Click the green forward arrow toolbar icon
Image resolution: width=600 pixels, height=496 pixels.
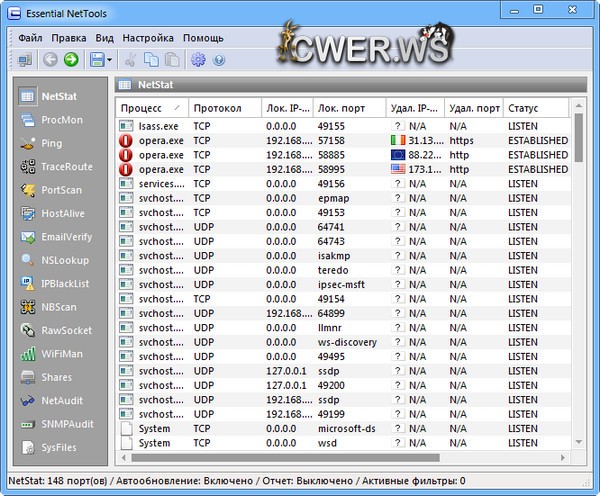[x=71, y=60]
